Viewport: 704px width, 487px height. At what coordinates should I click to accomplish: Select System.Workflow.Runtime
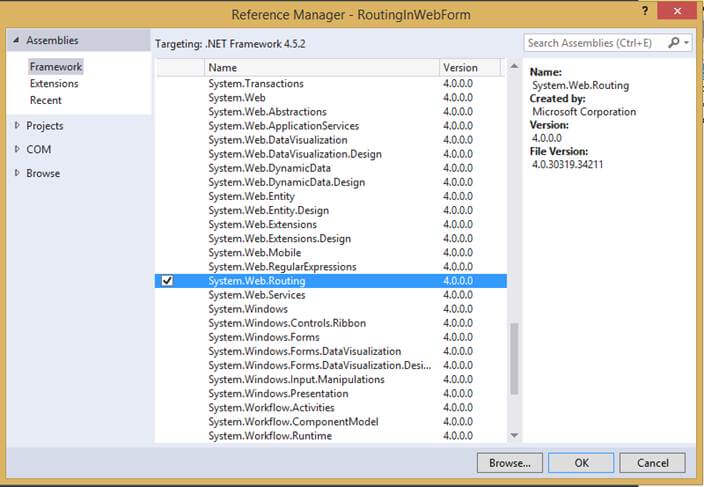click(331, 436)
